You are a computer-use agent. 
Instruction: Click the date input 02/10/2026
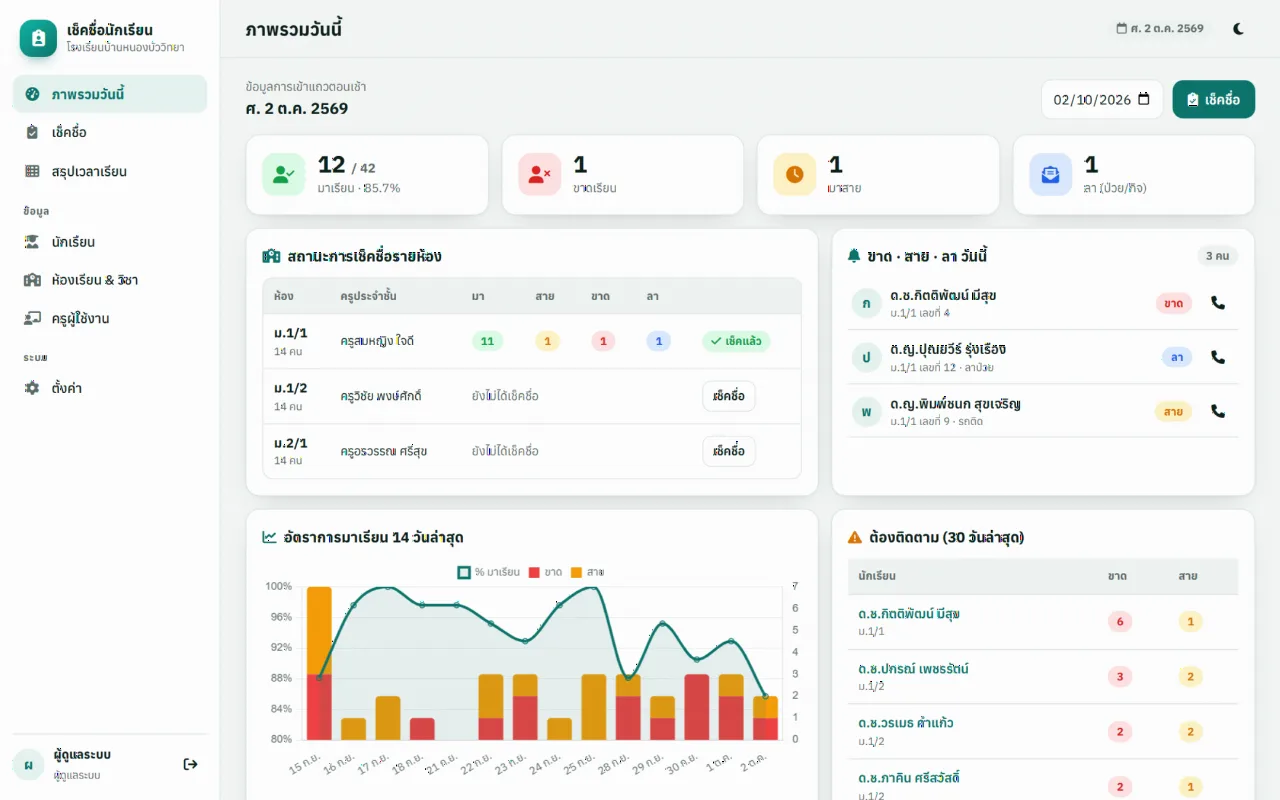coord(1102,99)
